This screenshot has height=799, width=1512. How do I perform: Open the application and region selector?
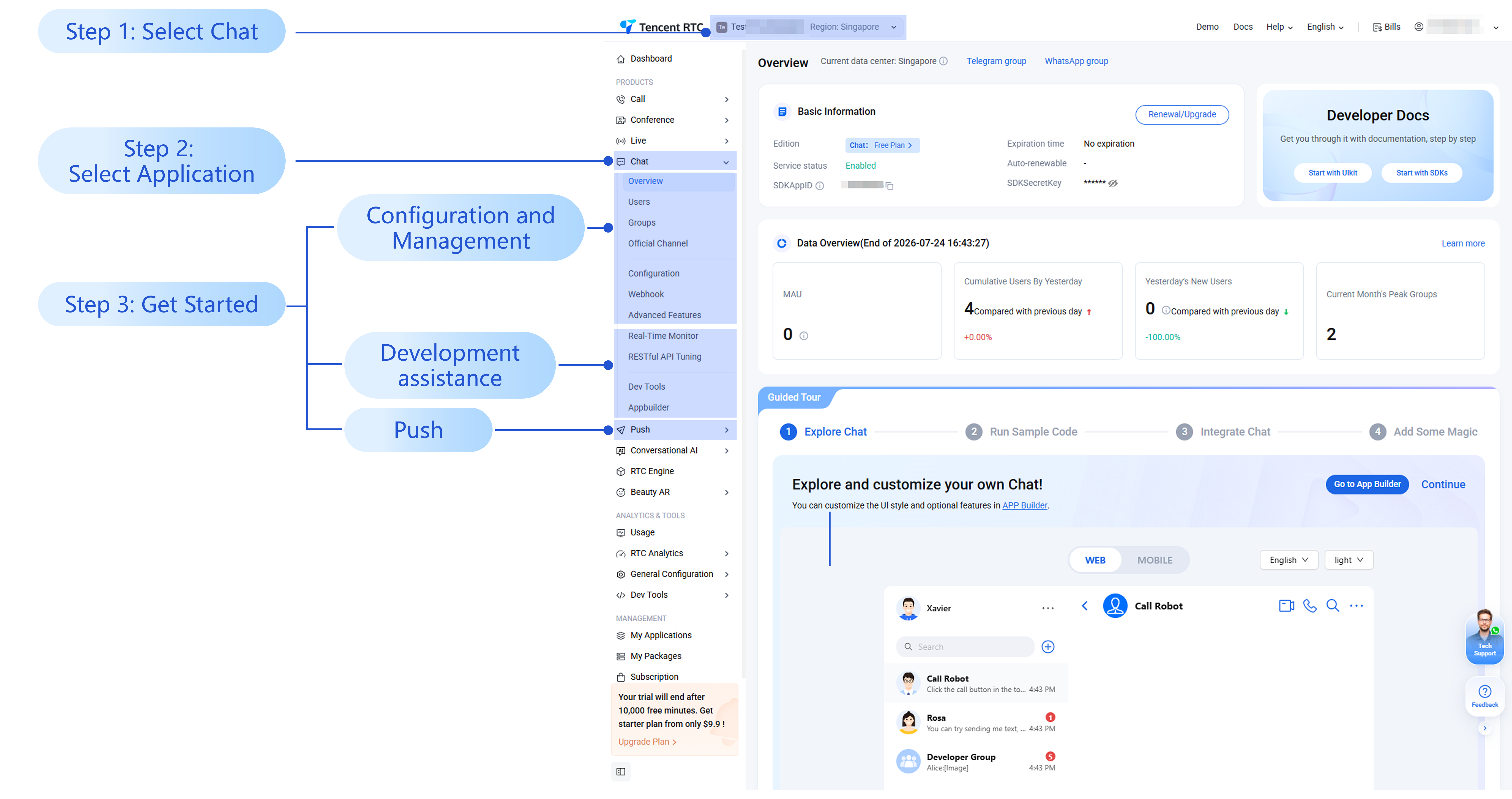tap(808, 27)
